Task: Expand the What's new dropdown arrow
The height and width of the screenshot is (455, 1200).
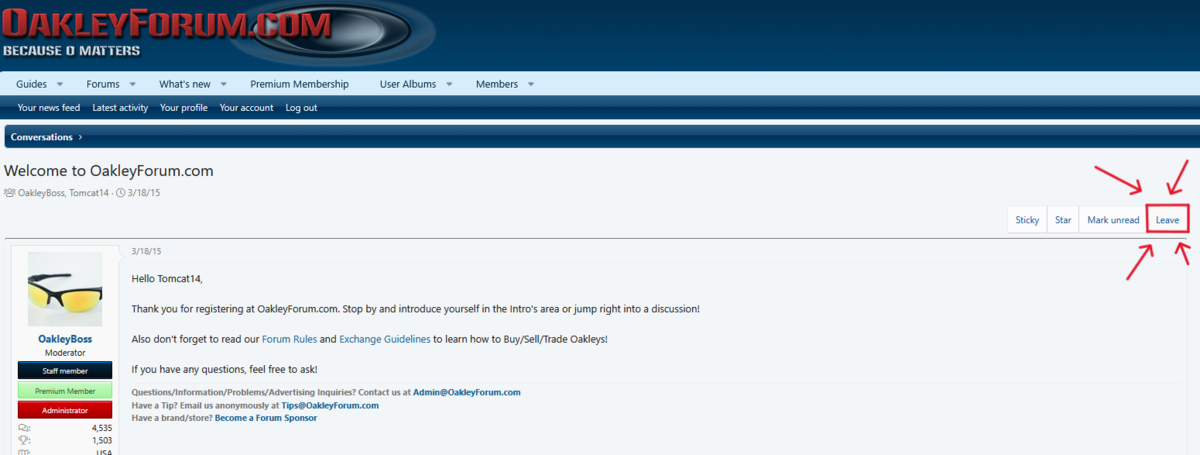Action: pyautogui.click(x=224, y=85)
